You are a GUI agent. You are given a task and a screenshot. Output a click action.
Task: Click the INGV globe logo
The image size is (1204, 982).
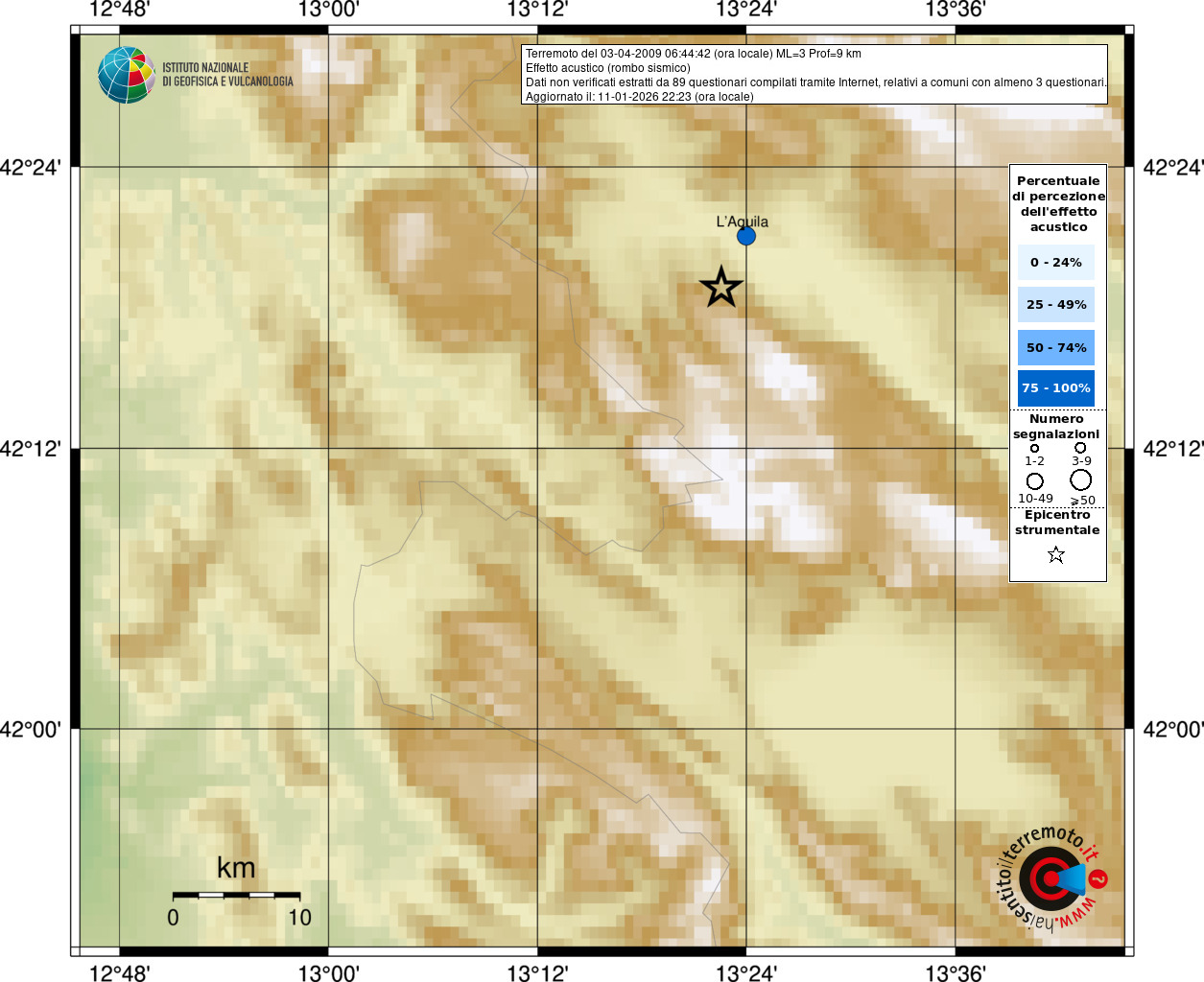point(127,75)
